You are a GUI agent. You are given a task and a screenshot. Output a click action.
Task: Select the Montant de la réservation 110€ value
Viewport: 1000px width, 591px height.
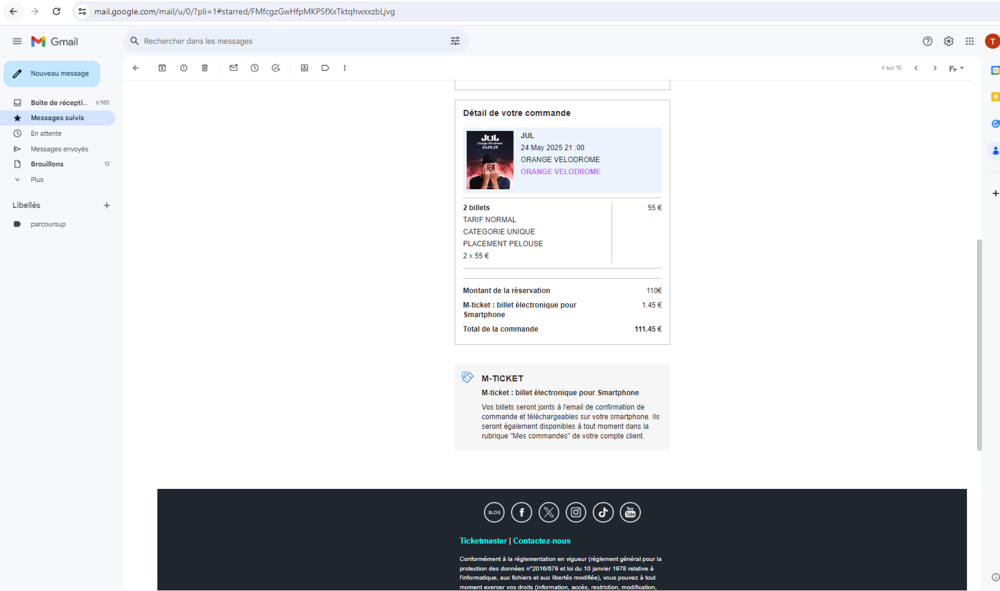(654, 290)
